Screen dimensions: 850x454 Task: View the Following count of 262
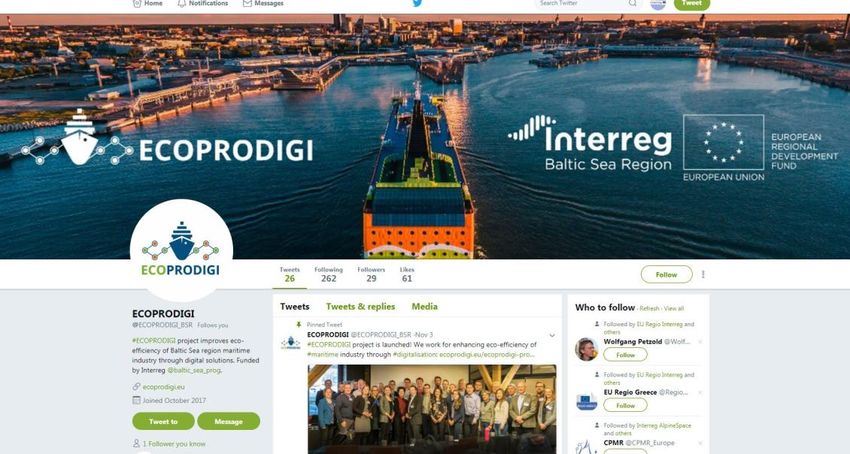point(329,274)
